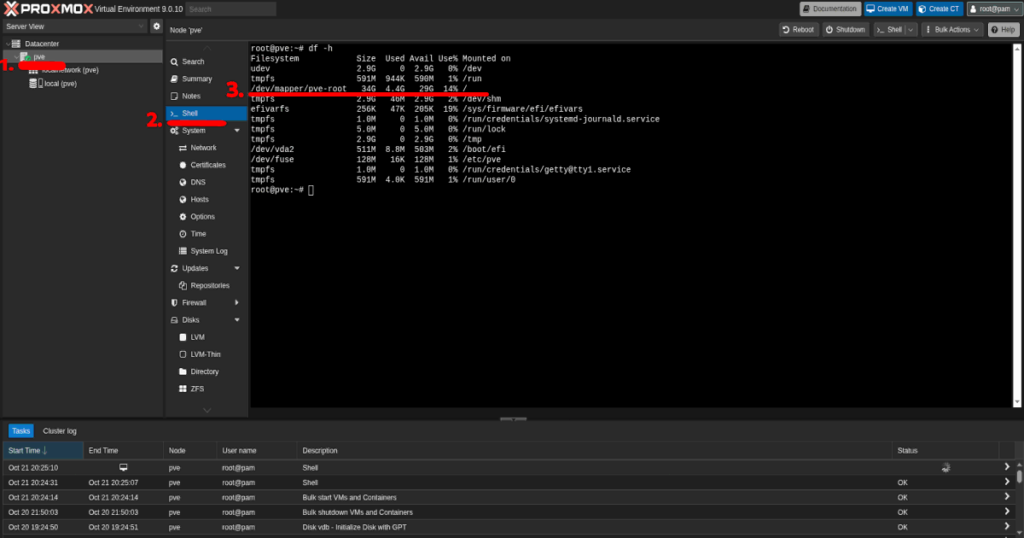Select the Certificates menu icon
Screen dimensions: 1024x538
[182, 165]
